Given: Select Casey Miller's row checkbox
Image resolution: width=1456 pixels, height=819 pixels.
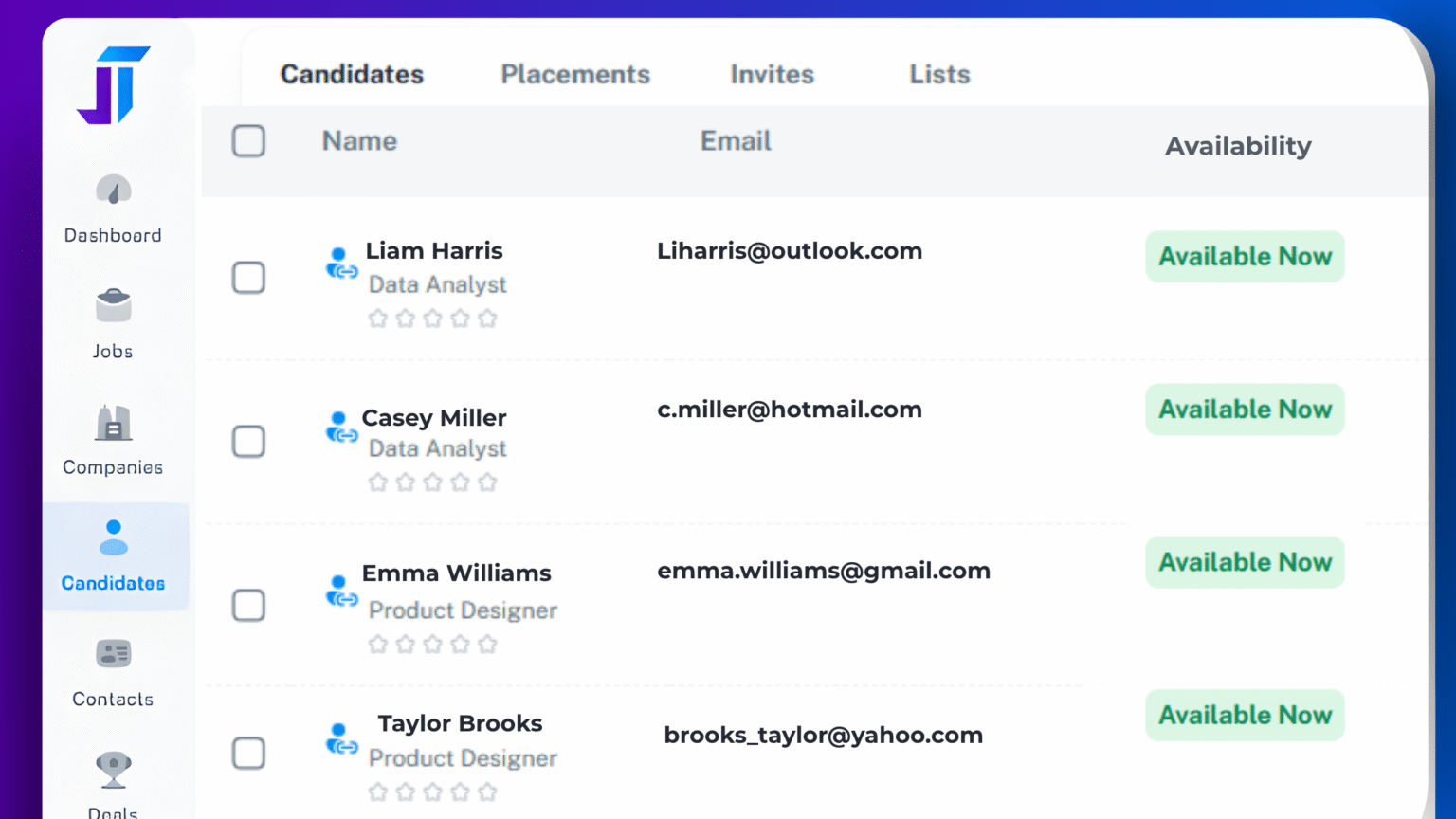Looking at the screenshot, I should click(248, 441).
